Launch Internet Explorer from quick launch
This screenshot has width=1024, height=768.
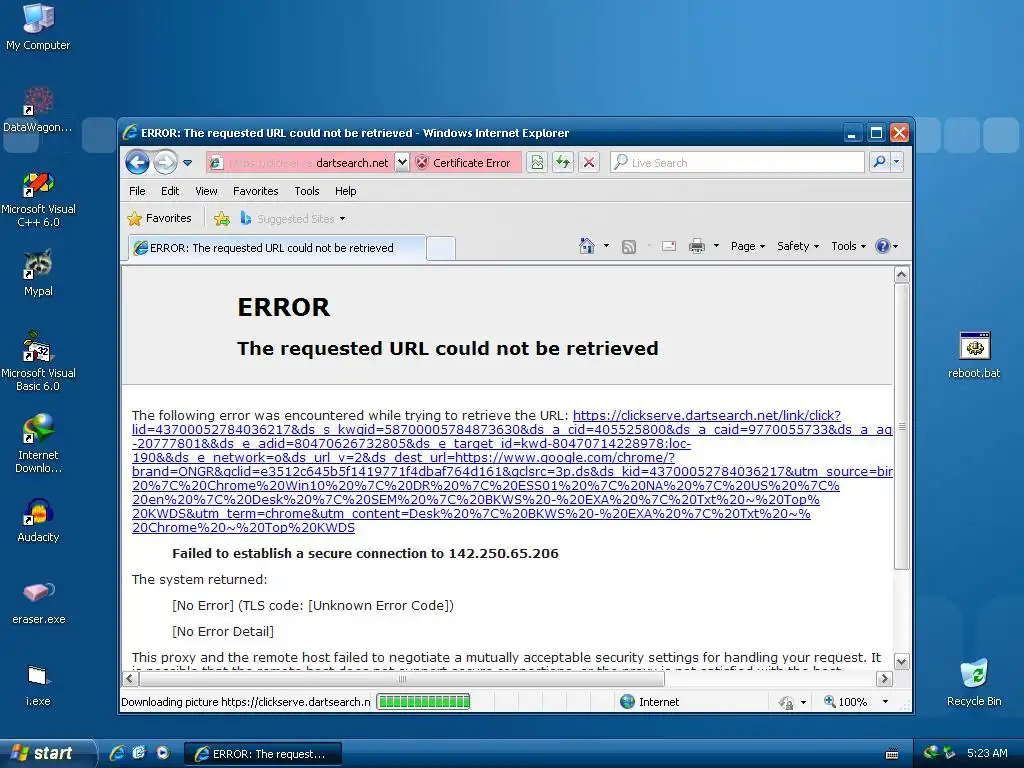click(x=117, y=753)
